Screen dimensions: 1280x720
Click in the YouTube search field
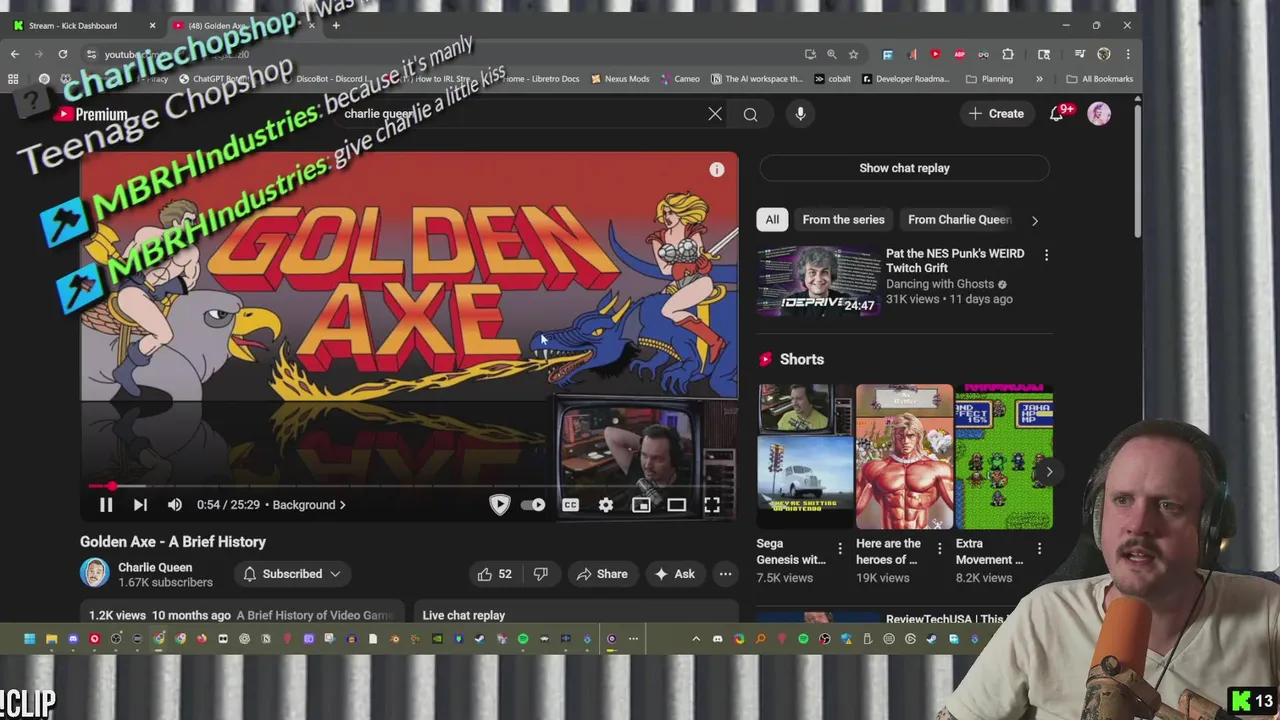click(520, 114)
